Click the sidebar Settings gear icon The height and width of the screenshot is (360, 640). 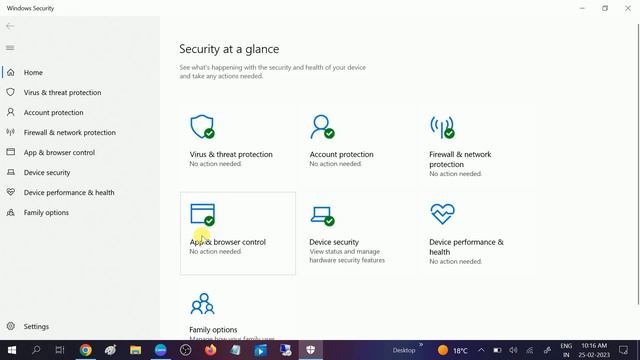(11, 327)
